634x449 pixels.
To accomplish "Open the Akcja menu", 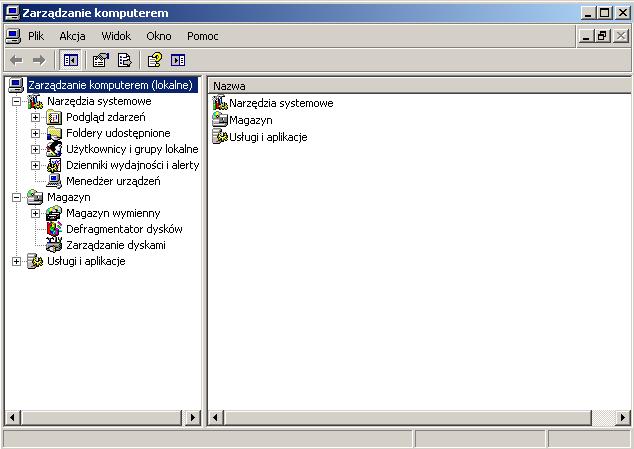I will tap(72, 36).
